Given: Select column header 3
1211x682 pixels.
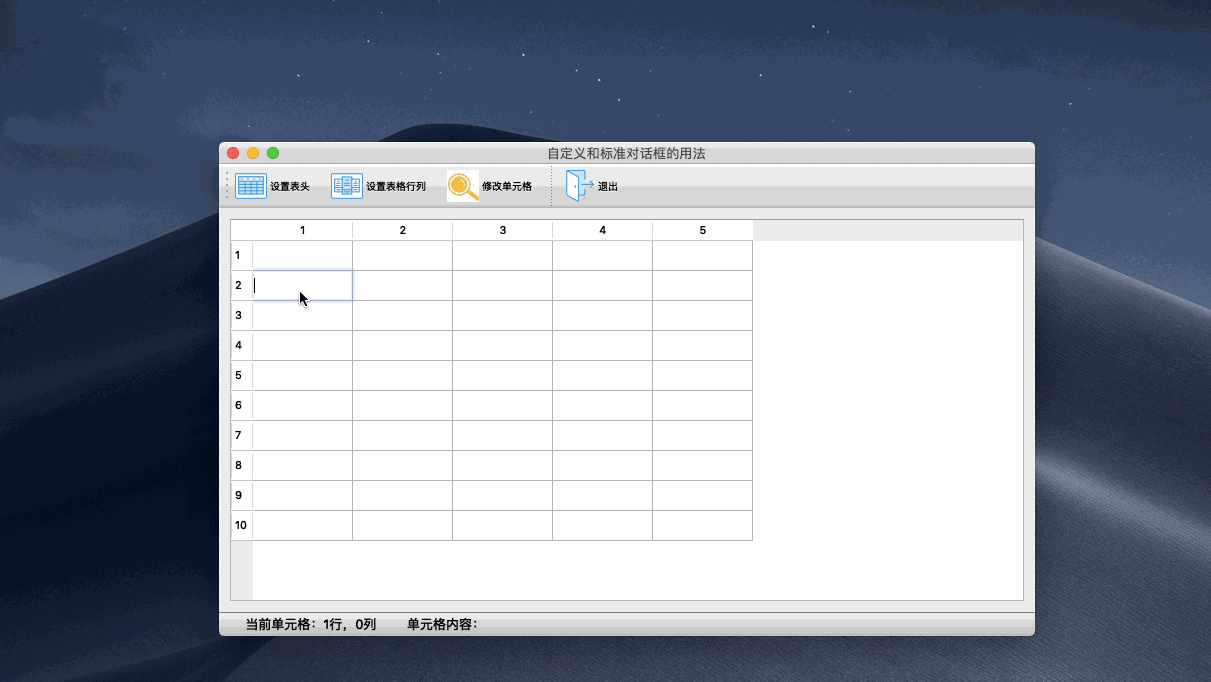Looking at the screenshot, I should tap(503, 230).
